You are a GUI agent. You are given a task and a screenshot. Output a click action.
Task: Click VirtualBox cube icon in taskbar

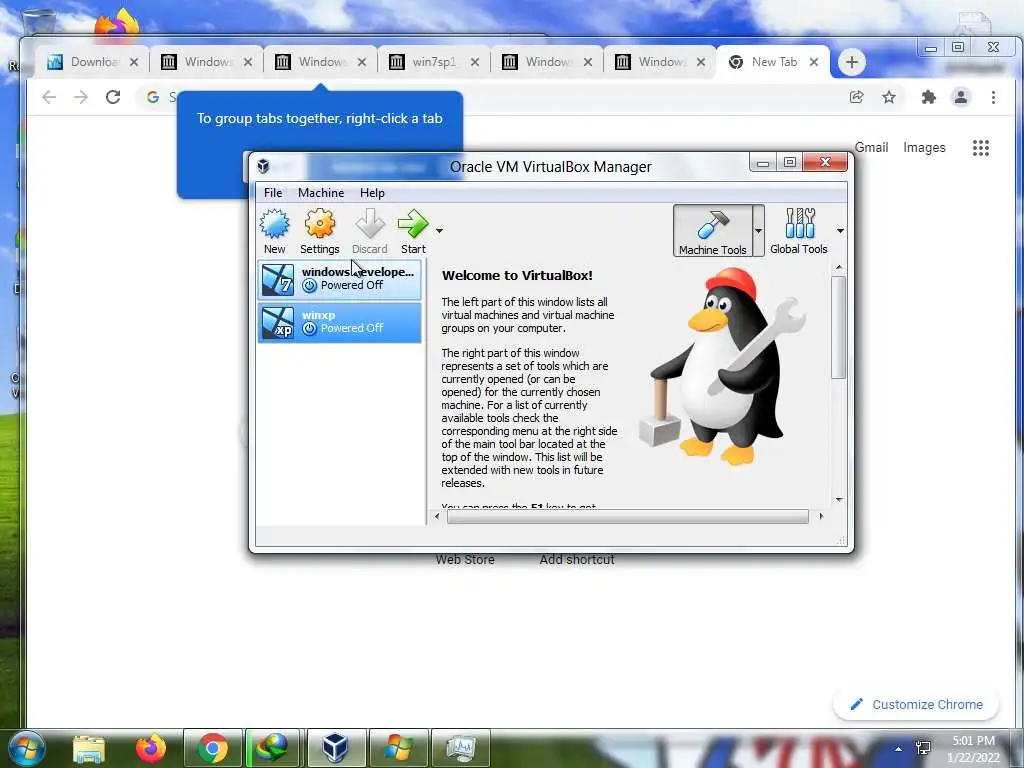tap(335, 748)
